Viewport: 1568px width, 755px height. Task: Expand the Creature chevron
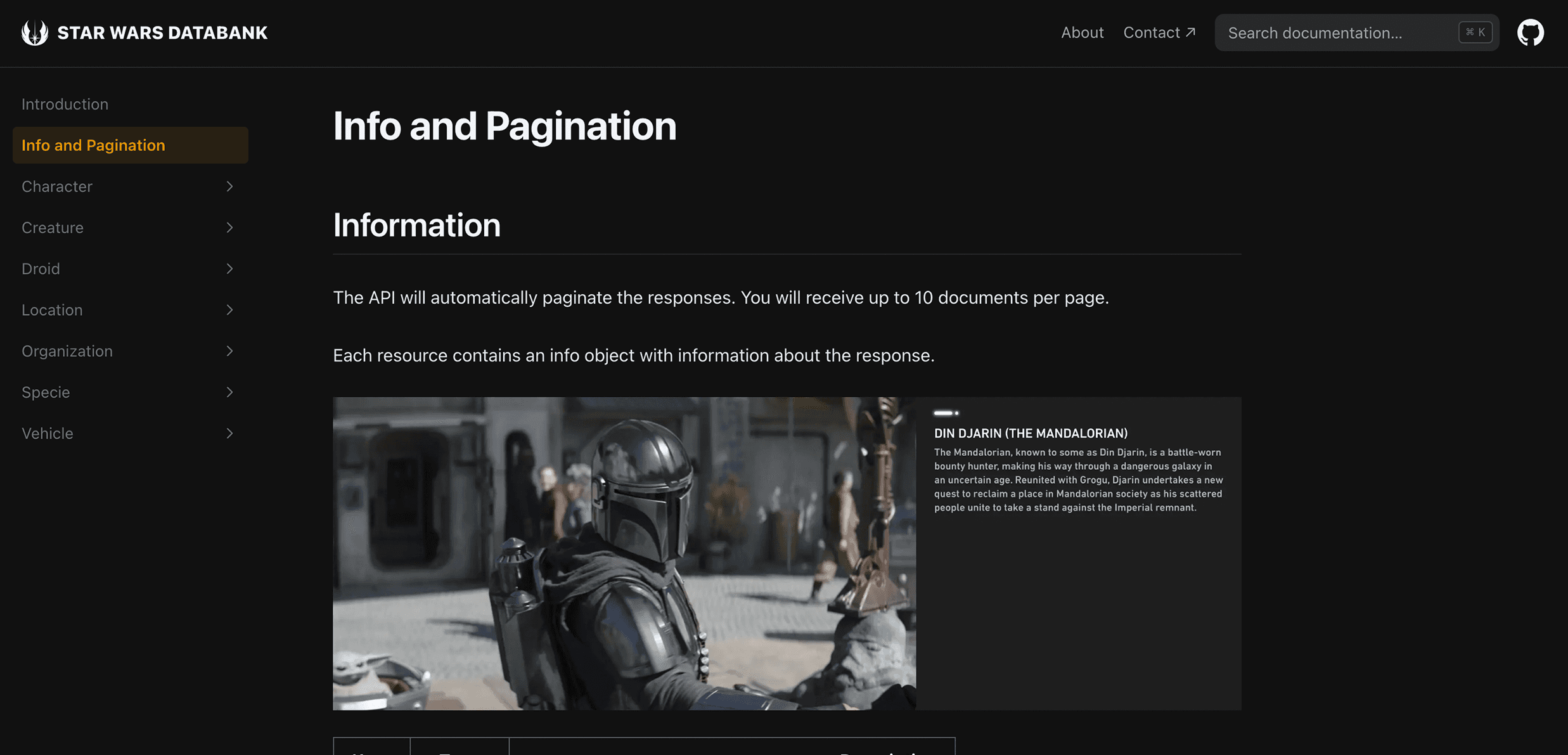(229, 228)
